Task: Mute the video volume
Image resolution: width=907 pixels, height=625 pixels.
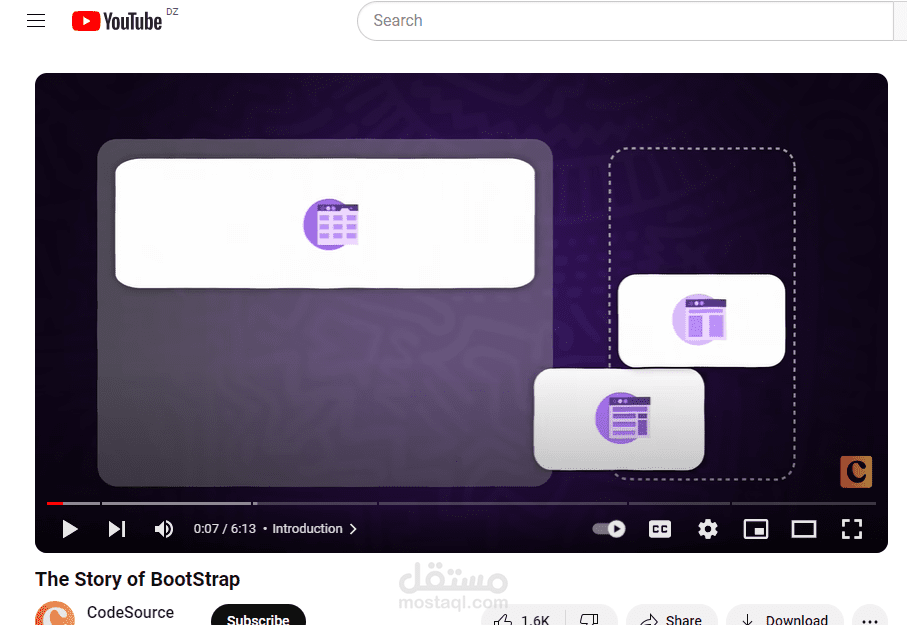Action: coord(164,529)
